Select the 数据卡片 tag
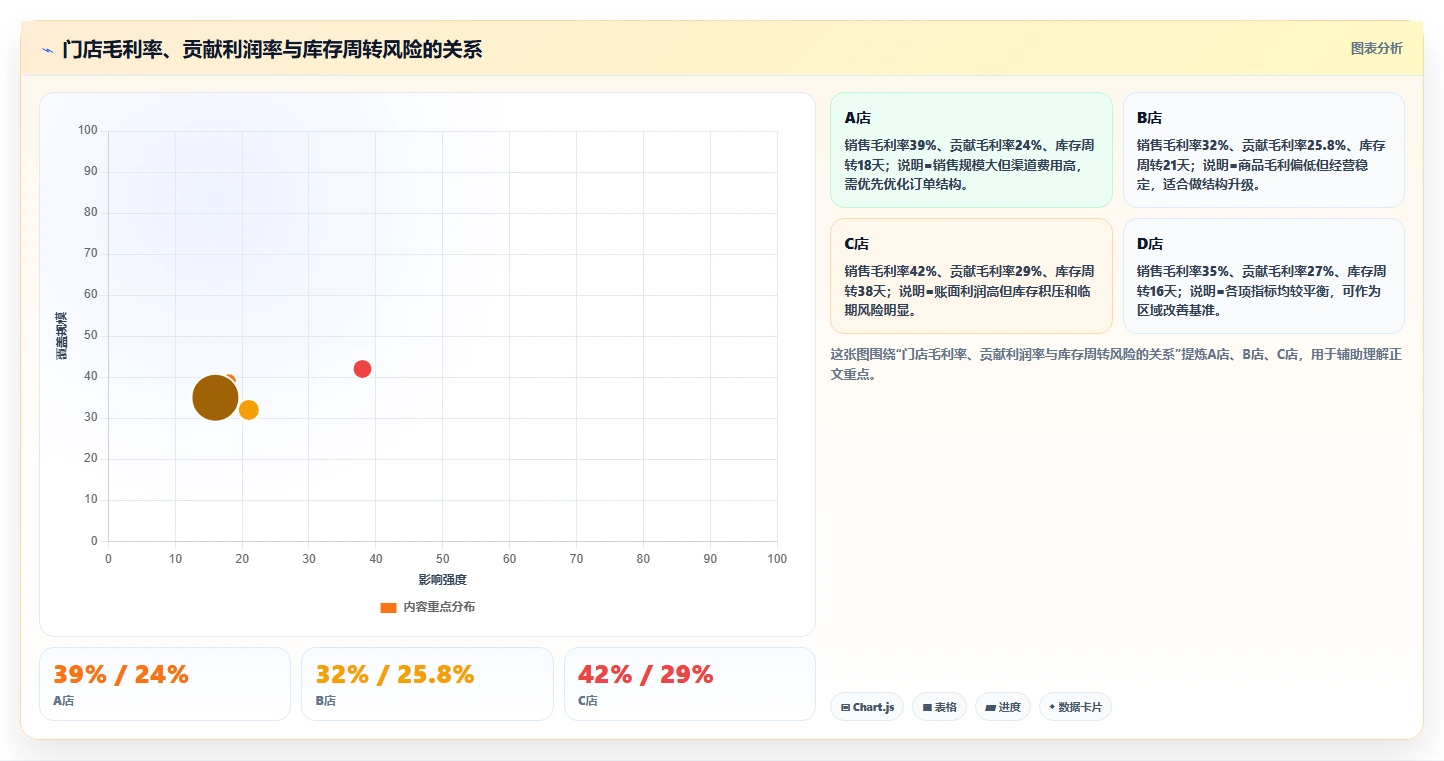Screen dimensions: 1444x761 pos(1075,707)
